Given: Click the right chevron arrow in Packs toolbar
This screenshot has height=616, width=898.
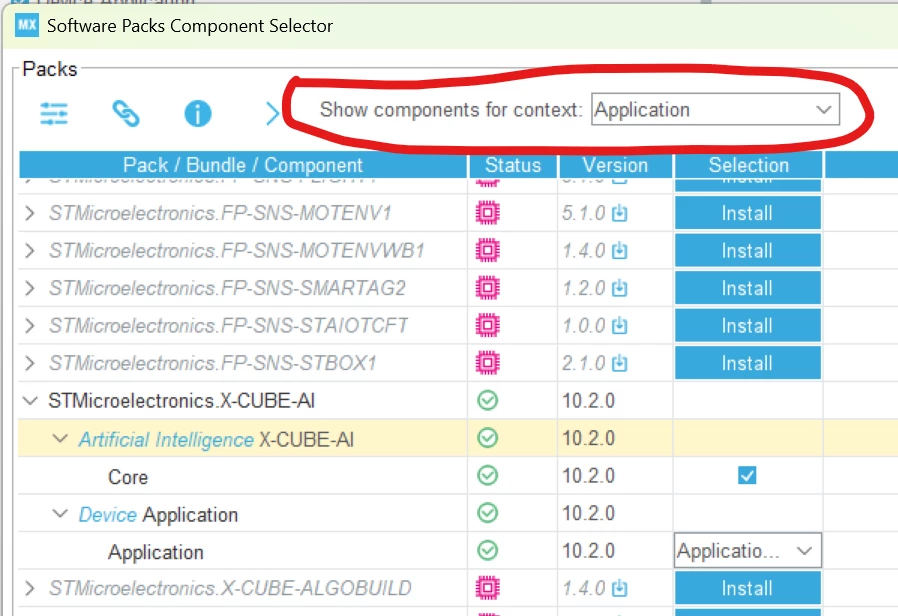Looking at the screenshot, I should (x=272, y=113).
